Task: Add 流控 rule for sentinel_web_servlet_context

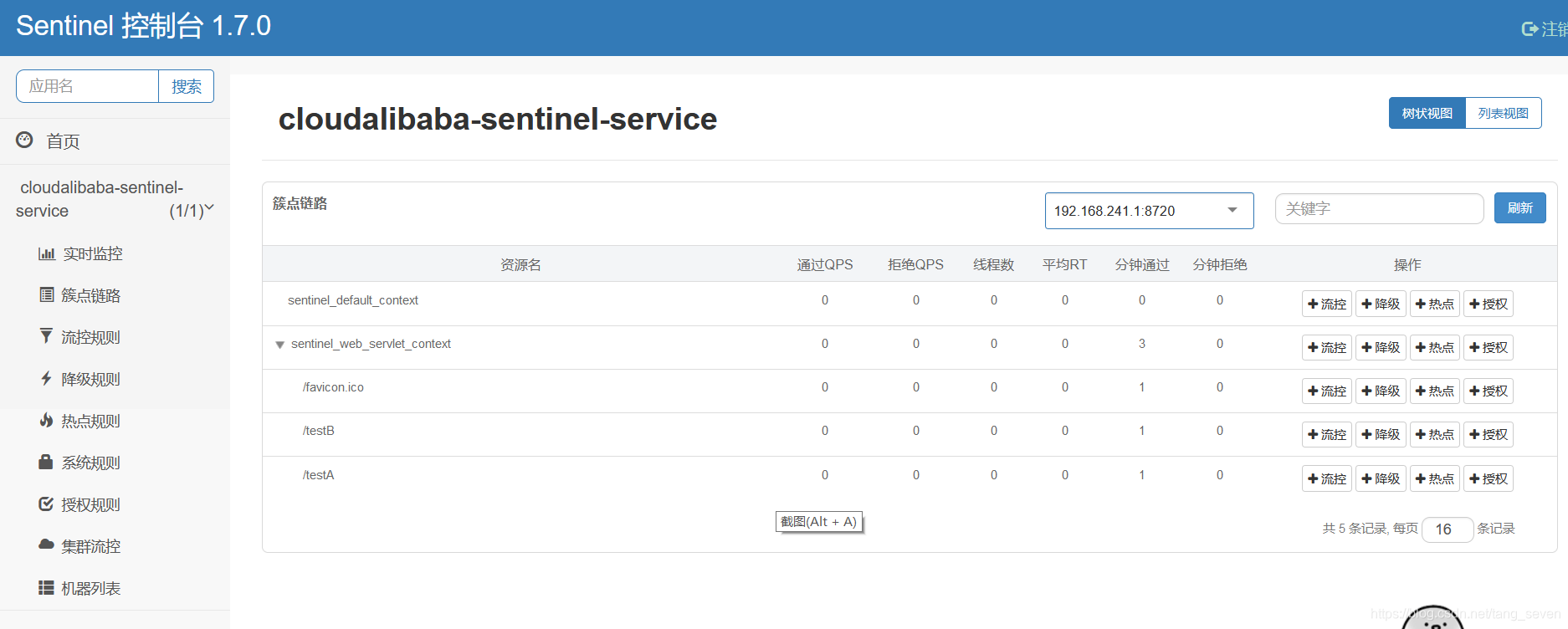Action: (1327, 347)
